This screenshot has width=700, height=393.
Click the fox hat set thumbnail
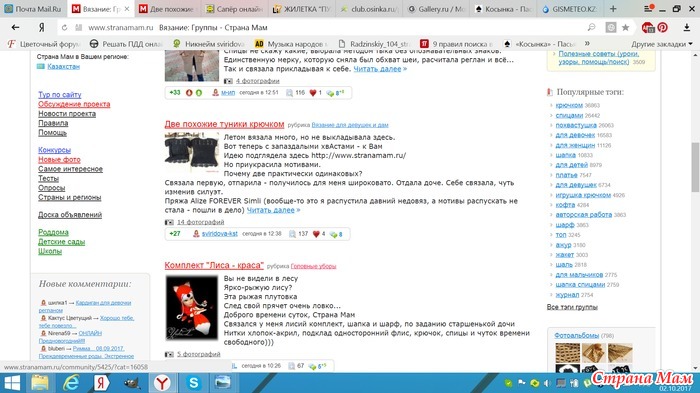tap(192, 308)
